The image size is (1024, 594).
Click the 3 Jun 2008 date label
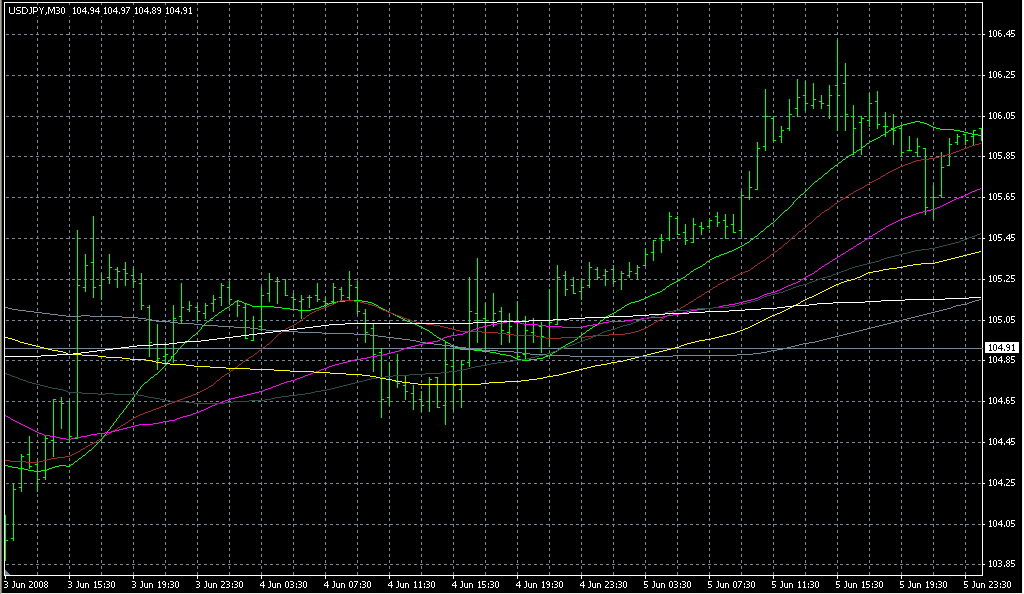(x=27, y=583)
